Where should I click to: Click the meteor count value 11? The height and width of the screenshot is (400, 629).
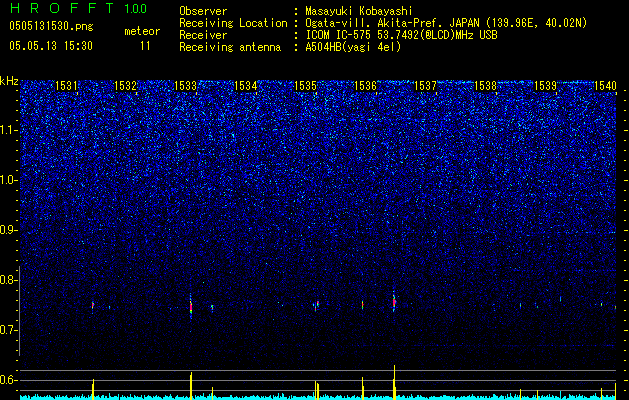click(145, 46)
